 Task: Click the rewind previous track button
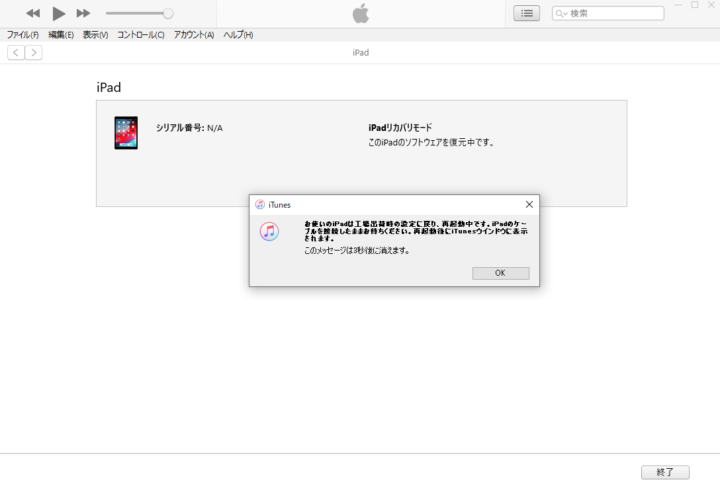click(x=33, y=13)
